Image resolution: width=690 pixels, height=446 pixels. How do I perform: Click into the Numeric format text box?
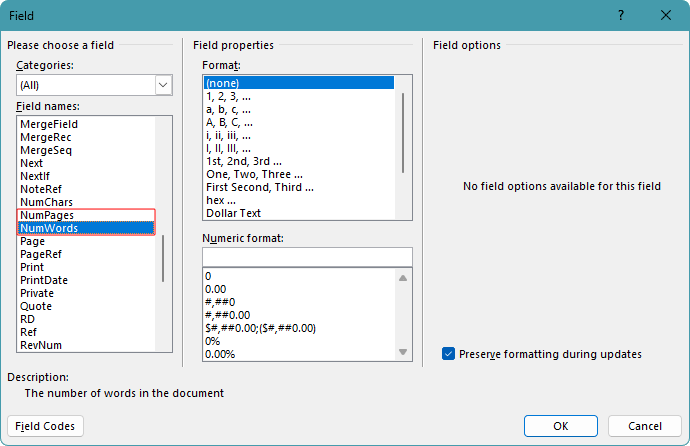[306, 257]
